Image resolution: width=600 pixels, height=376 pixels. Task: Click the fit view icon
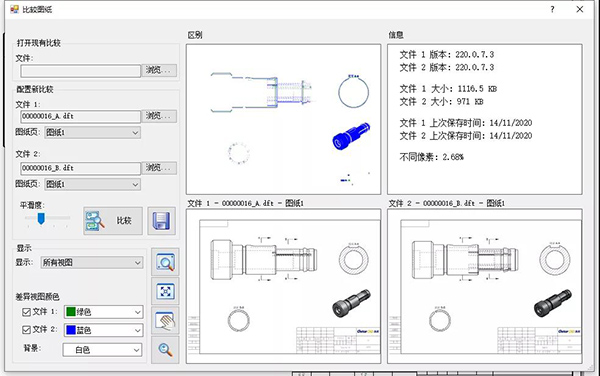point(165,291)
